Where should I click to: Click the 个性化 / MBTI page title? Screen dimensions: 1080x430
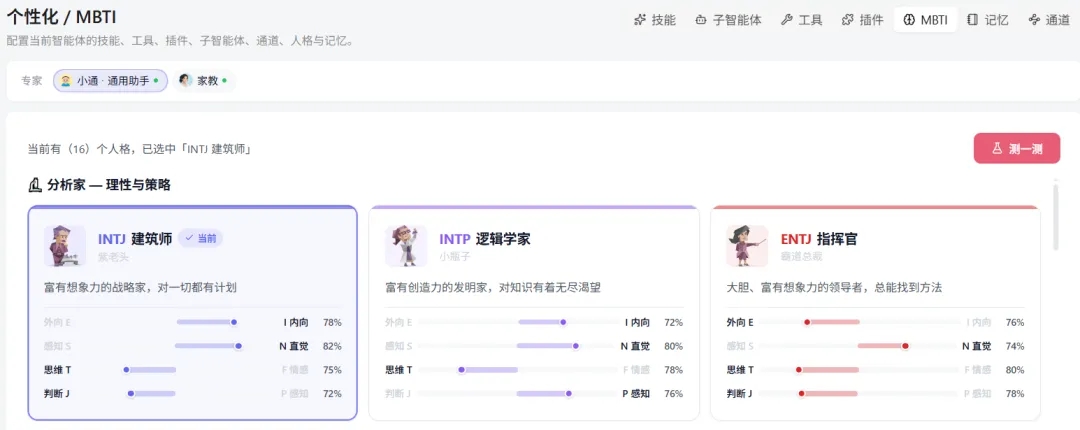[x=61, y=17]
